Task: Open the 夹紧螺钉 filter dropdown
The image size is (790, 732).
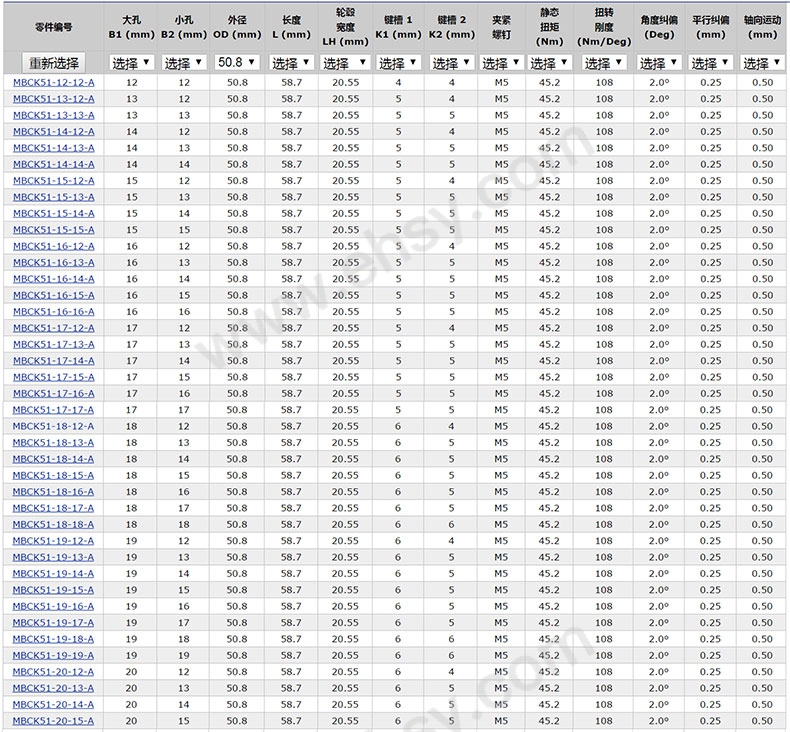Action: point(501,63)
